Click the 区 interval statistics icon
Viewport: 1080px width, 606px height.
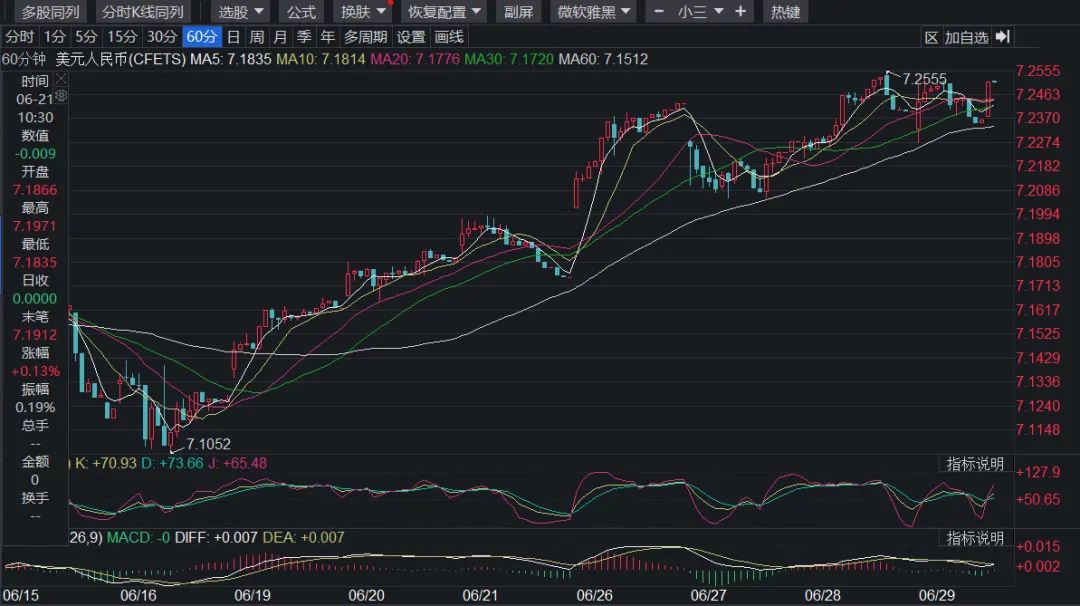931,37
